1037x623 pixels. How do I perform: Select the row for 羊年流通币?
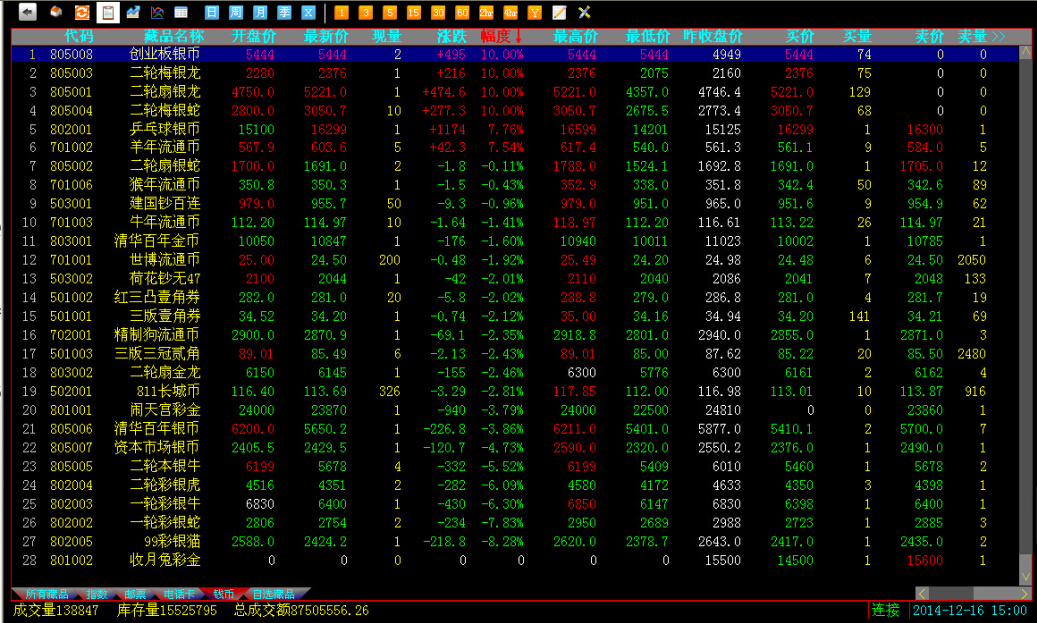pyautogui.click(x=515, y=147)
